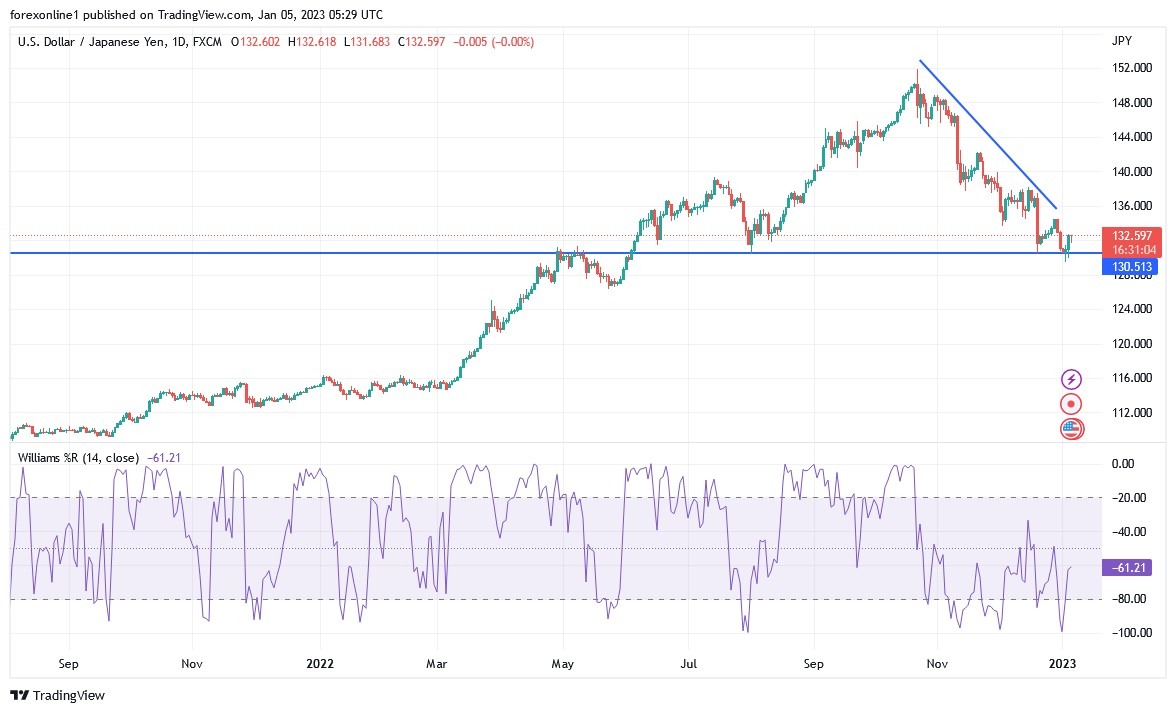The width and height of the screenshot is (1176, 713).
Task: Open the red dot earnings event marker
Action: (x=1070, y=403)
